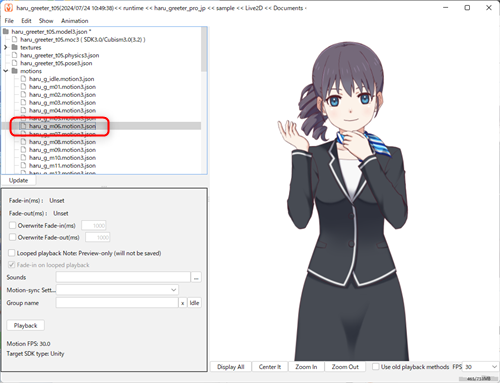The height and width of the screenshot is (383, 500).
Task: Enable Overwrite Fade-in(ms) checkbox
Action: (12, 225)
